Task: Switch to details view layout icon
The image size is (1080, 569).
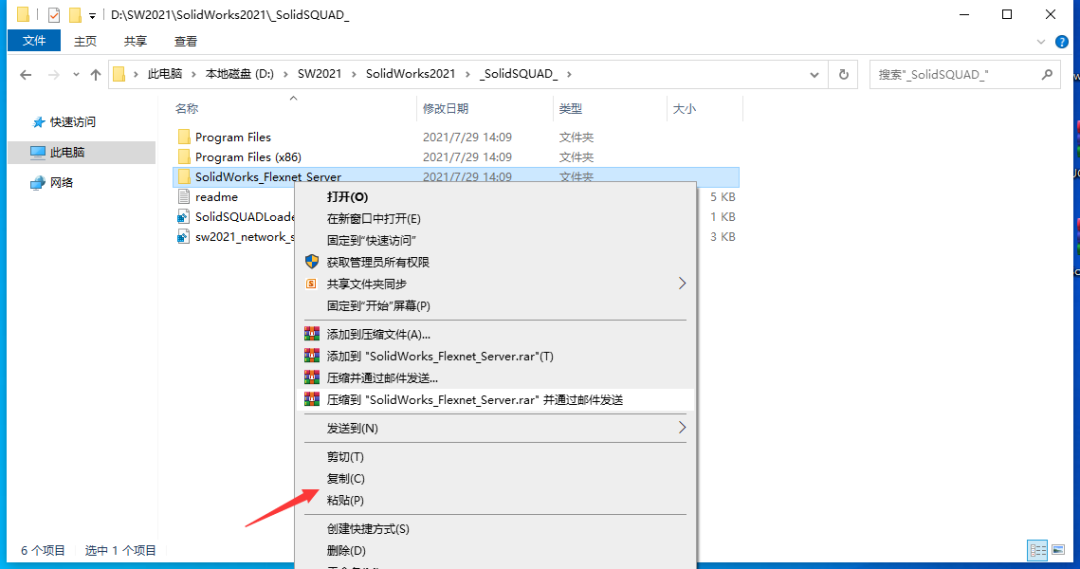Action: click(1037, 550)
